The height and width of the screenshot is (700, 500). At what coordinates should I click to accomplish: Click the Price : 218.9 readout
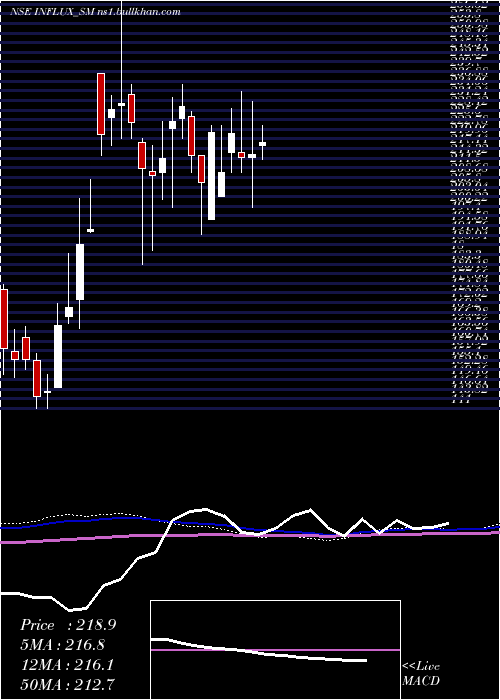[68, 625]
